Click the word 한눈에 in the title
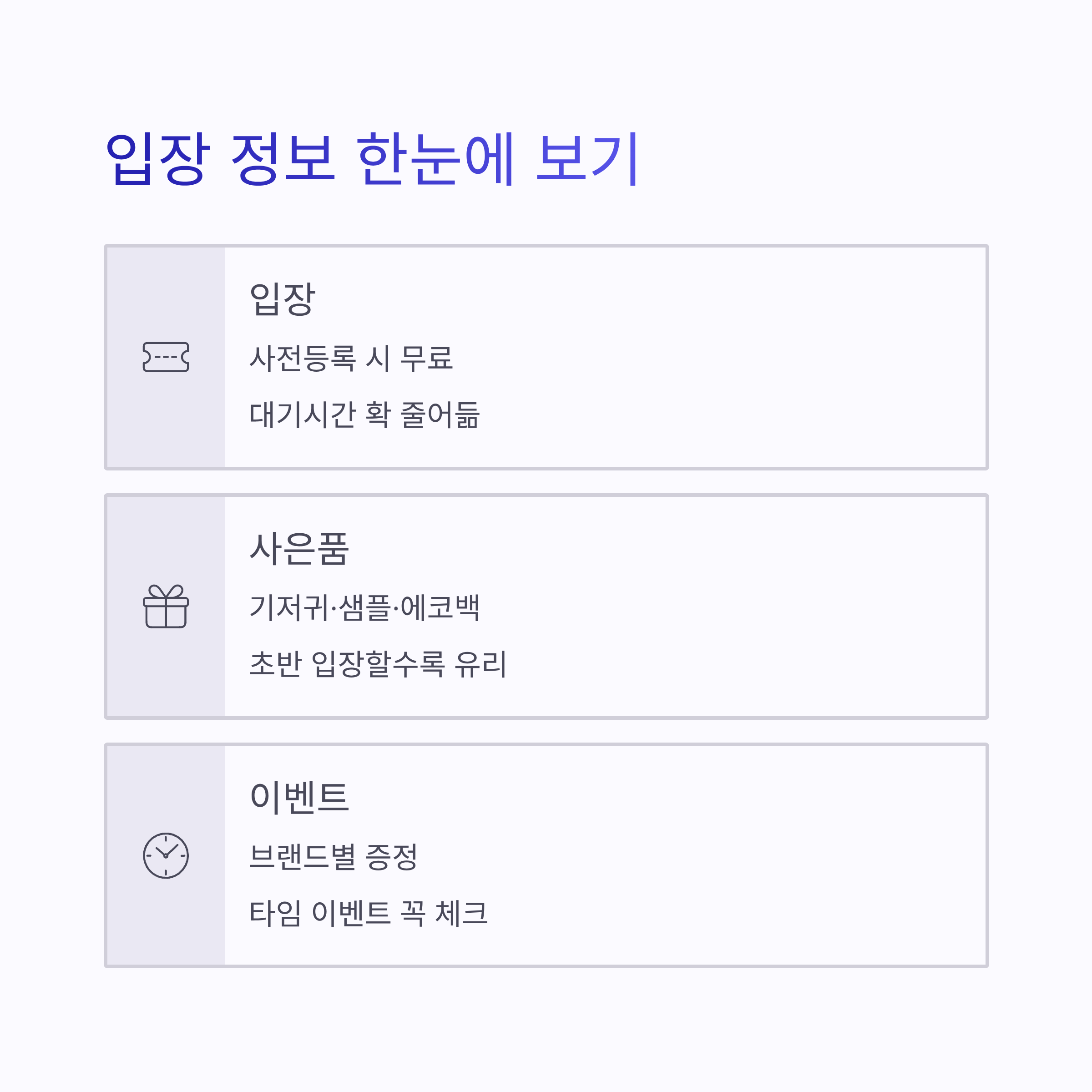The height and width of the screenshot is (1092, 1092). 435,159
